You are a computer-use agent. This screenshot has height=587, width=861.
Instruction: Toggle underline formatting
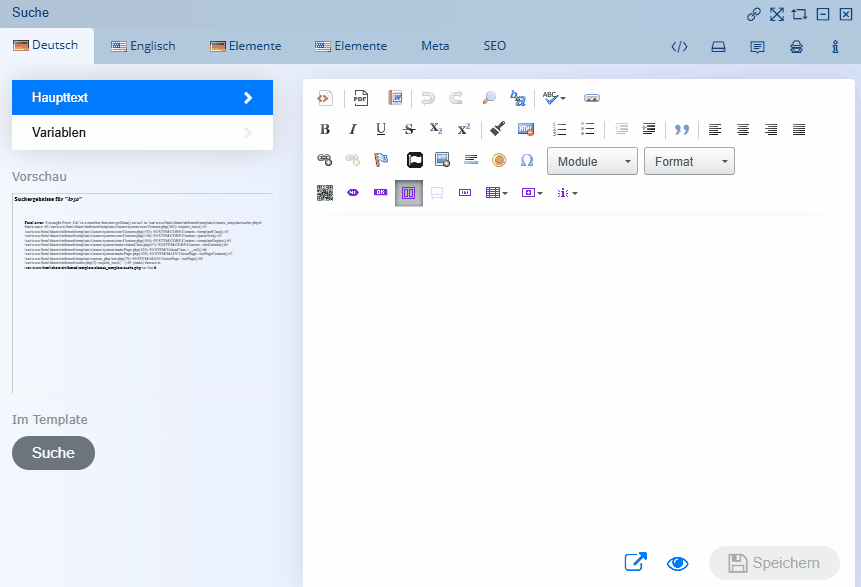tap(380, 129)
